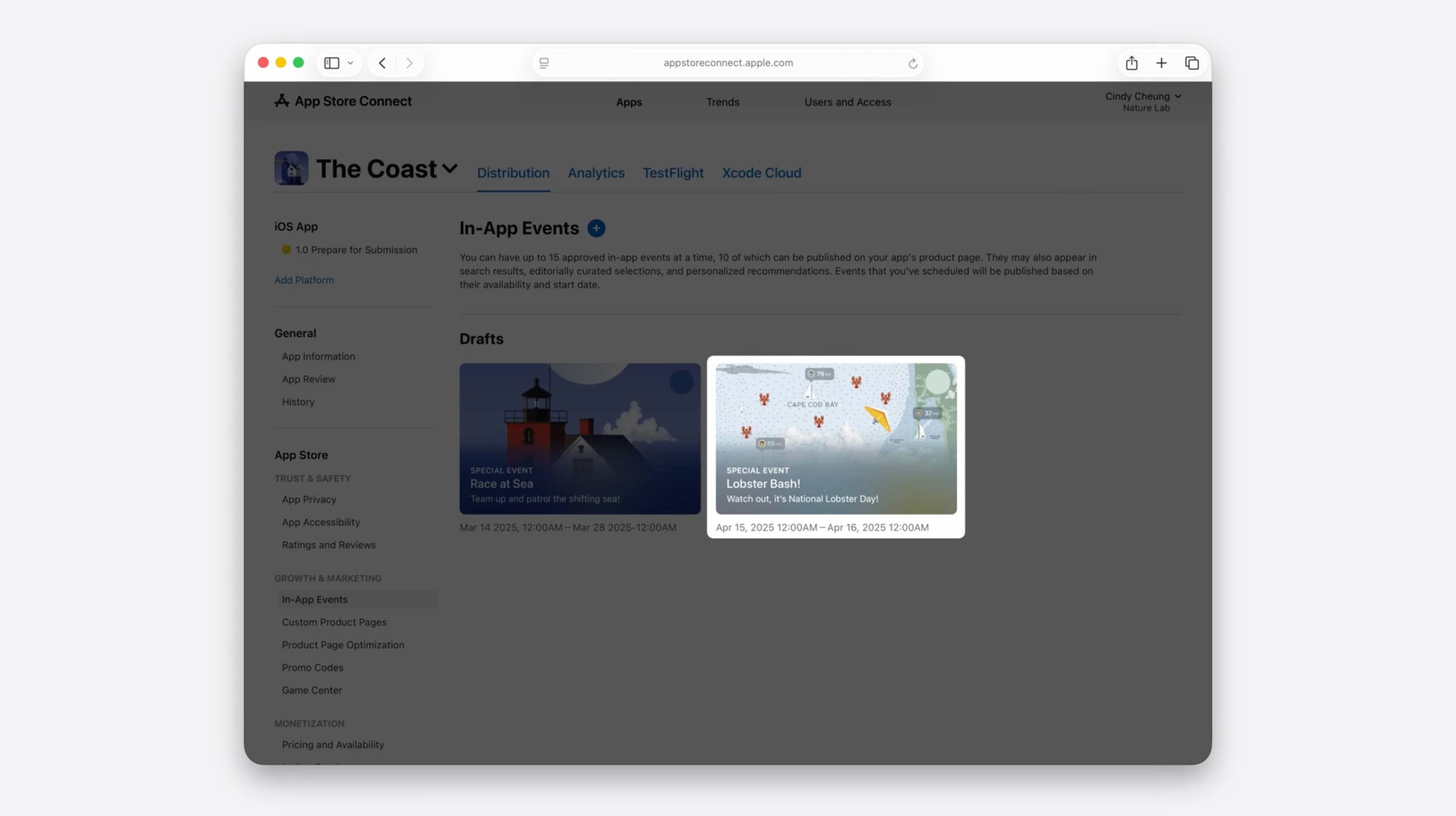Go back with the left arrow
1456x816 pixels.
point(382,63)
